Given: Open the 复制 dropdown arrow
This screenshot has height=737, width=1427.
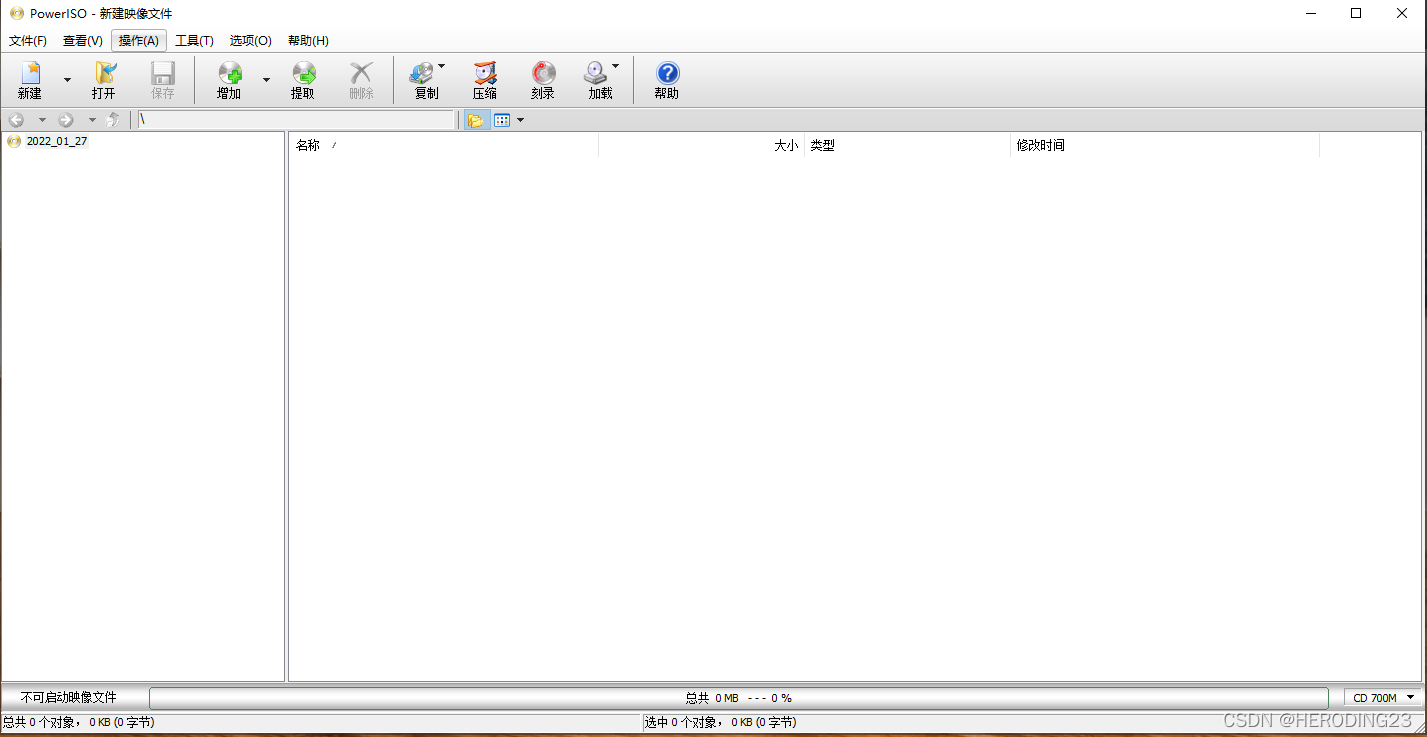Looking at the screenshot, I should tap(441, 67).
